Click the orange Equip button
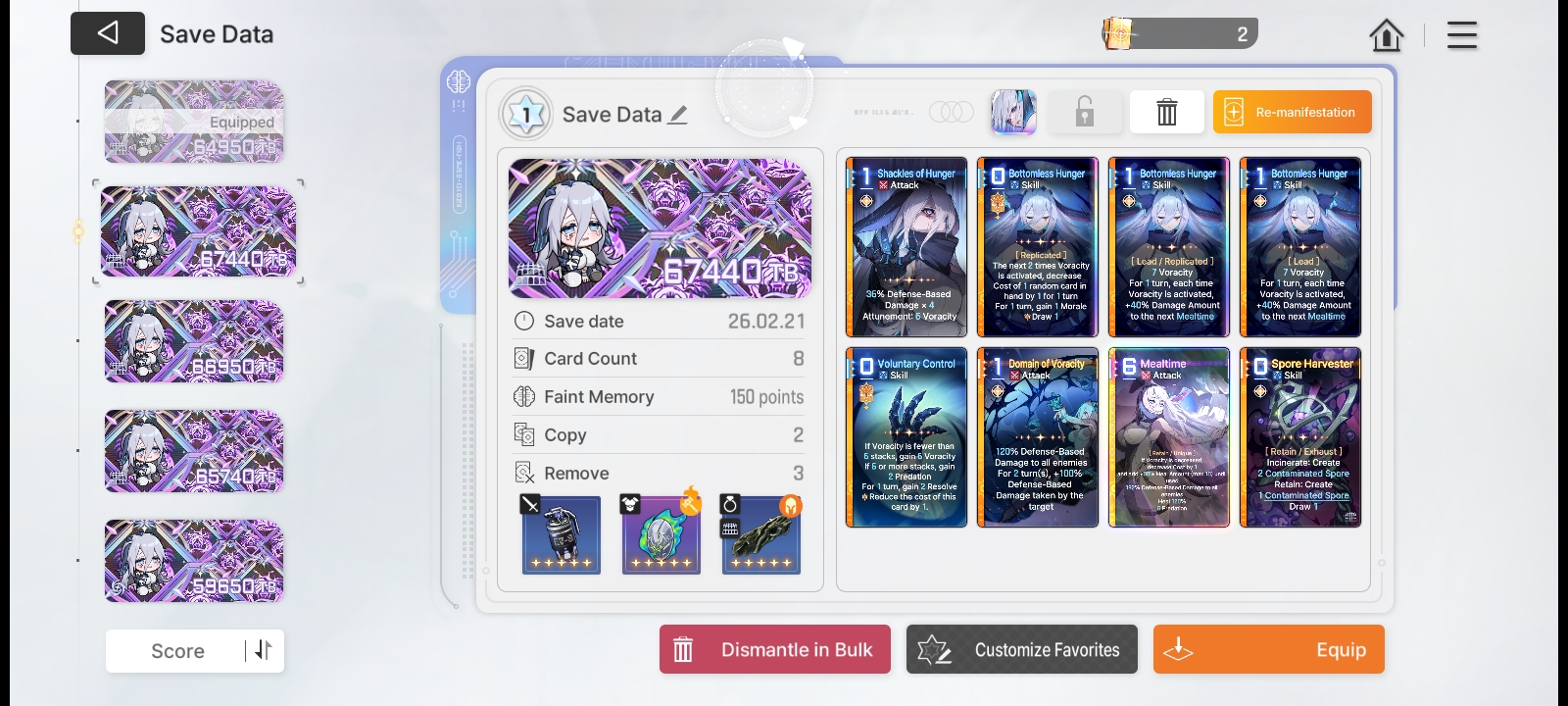 [x=1269, y=649]
